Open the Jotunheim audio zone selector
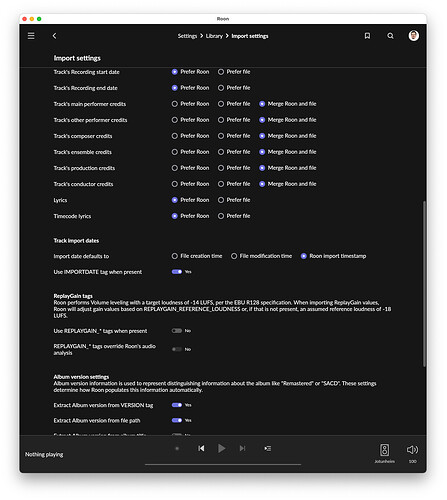 coord(384,453)
